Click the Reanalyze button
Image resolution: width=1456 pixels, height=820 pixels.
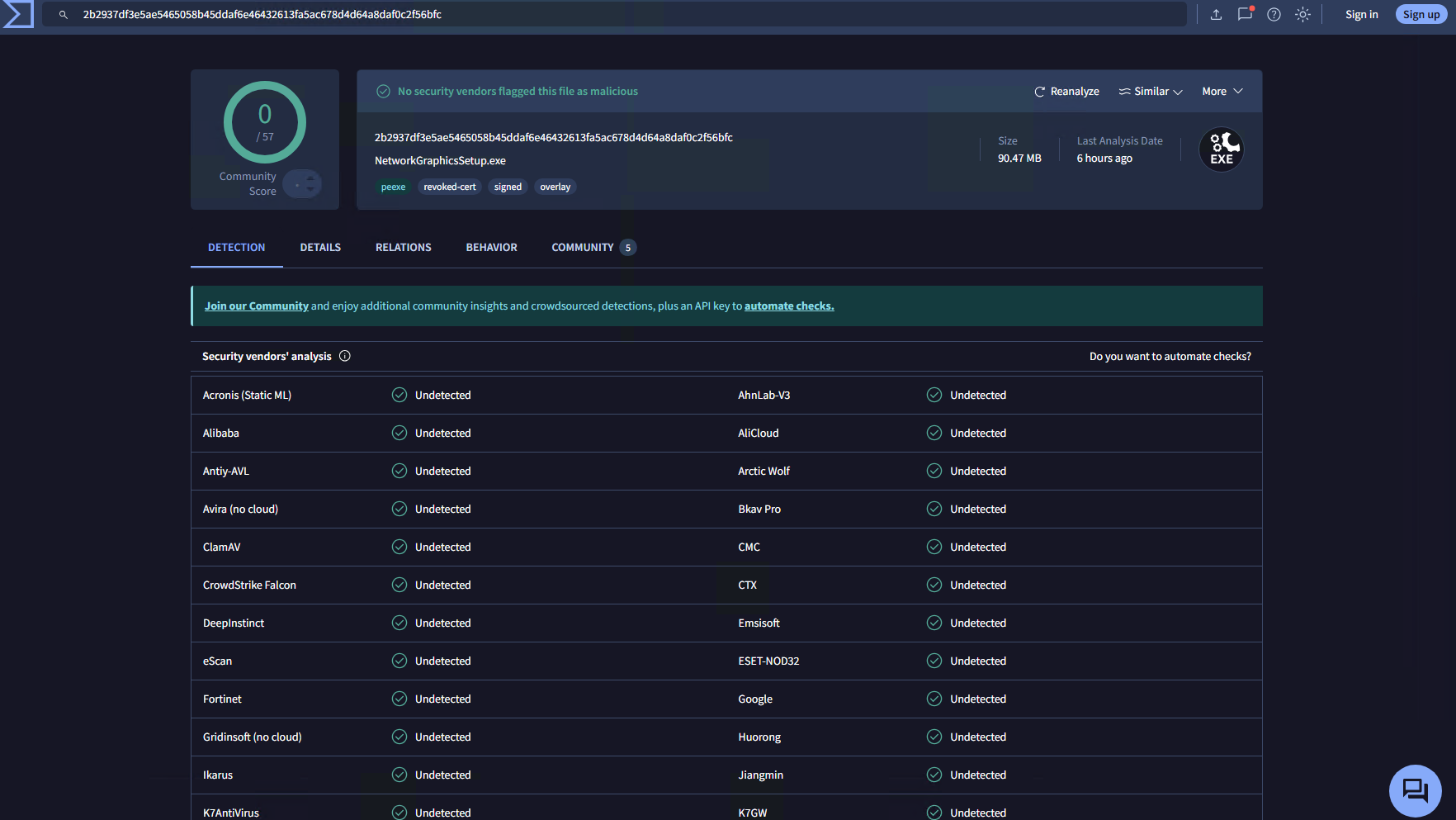tap(1066, 92)
